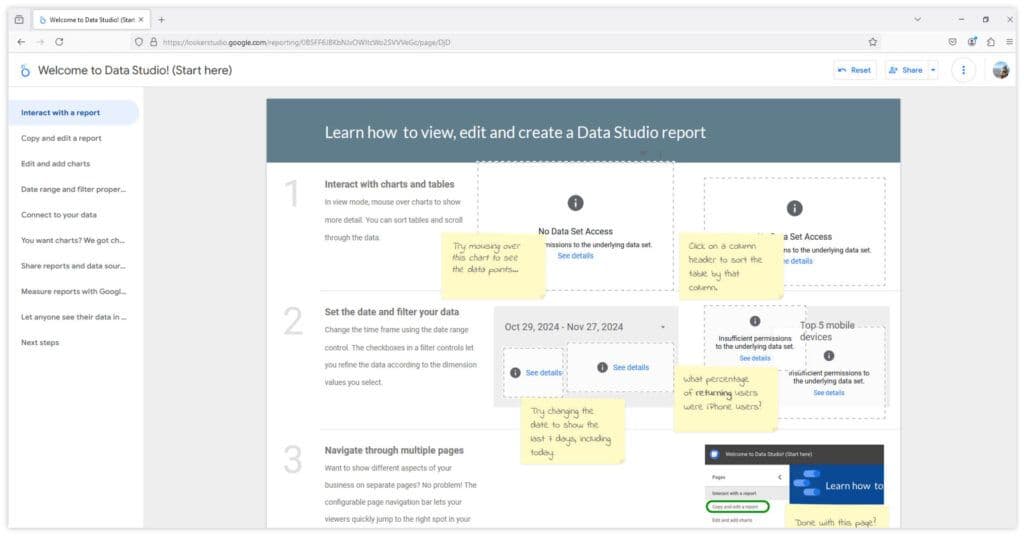Bookmark this page with the star icon
Image resolution: width=1024 pixels, height=536 pixels.
coord(872,42)
